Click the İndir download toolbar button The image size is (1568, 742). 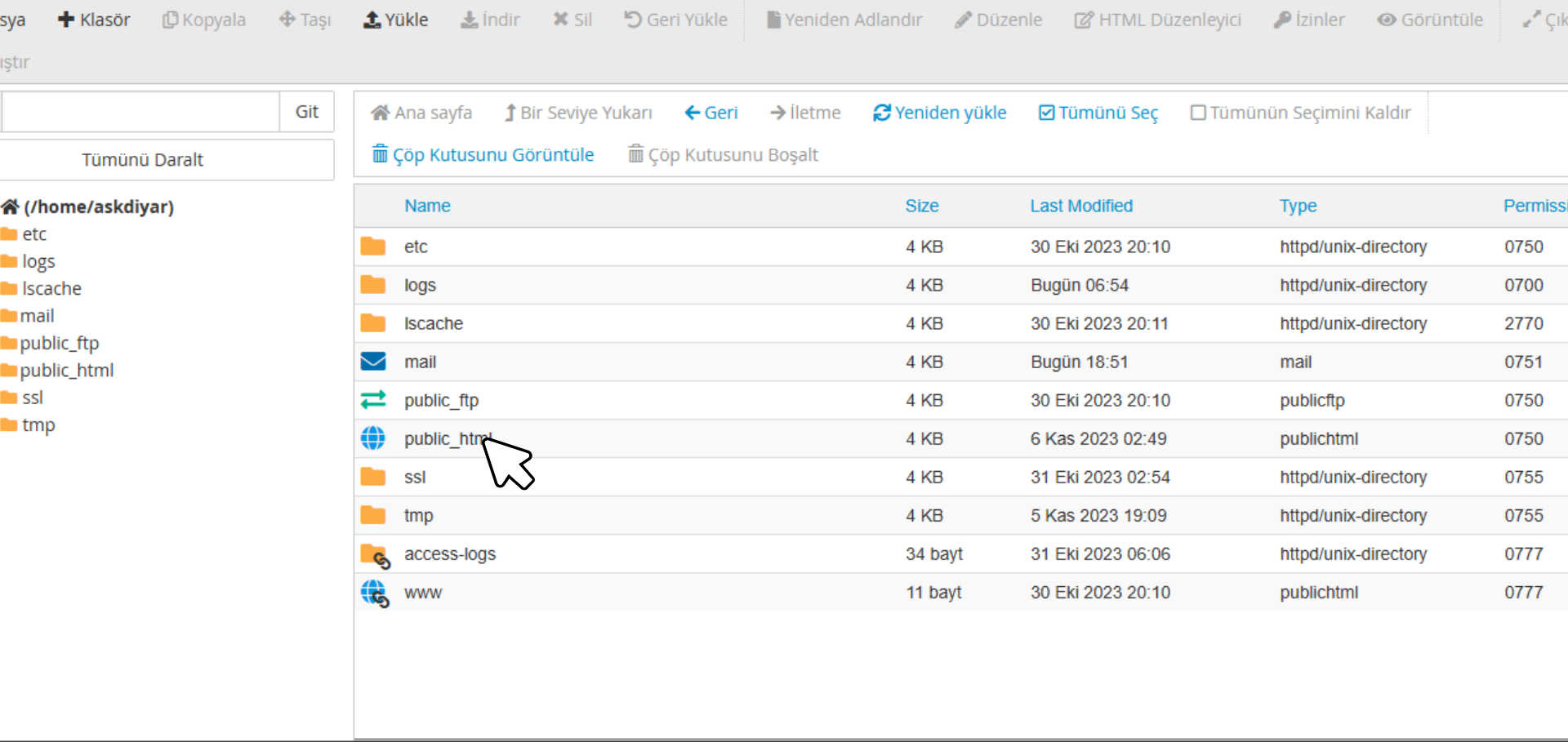[490, 20]
